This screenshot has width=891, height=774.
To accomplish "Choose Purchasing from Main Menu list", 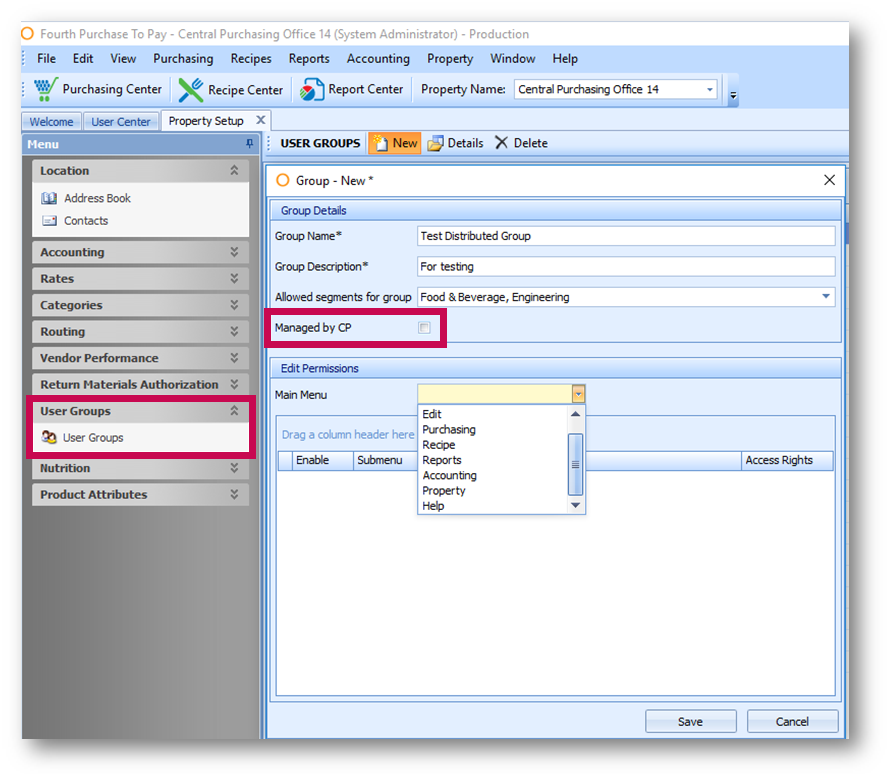I will (x=449, y=430).
